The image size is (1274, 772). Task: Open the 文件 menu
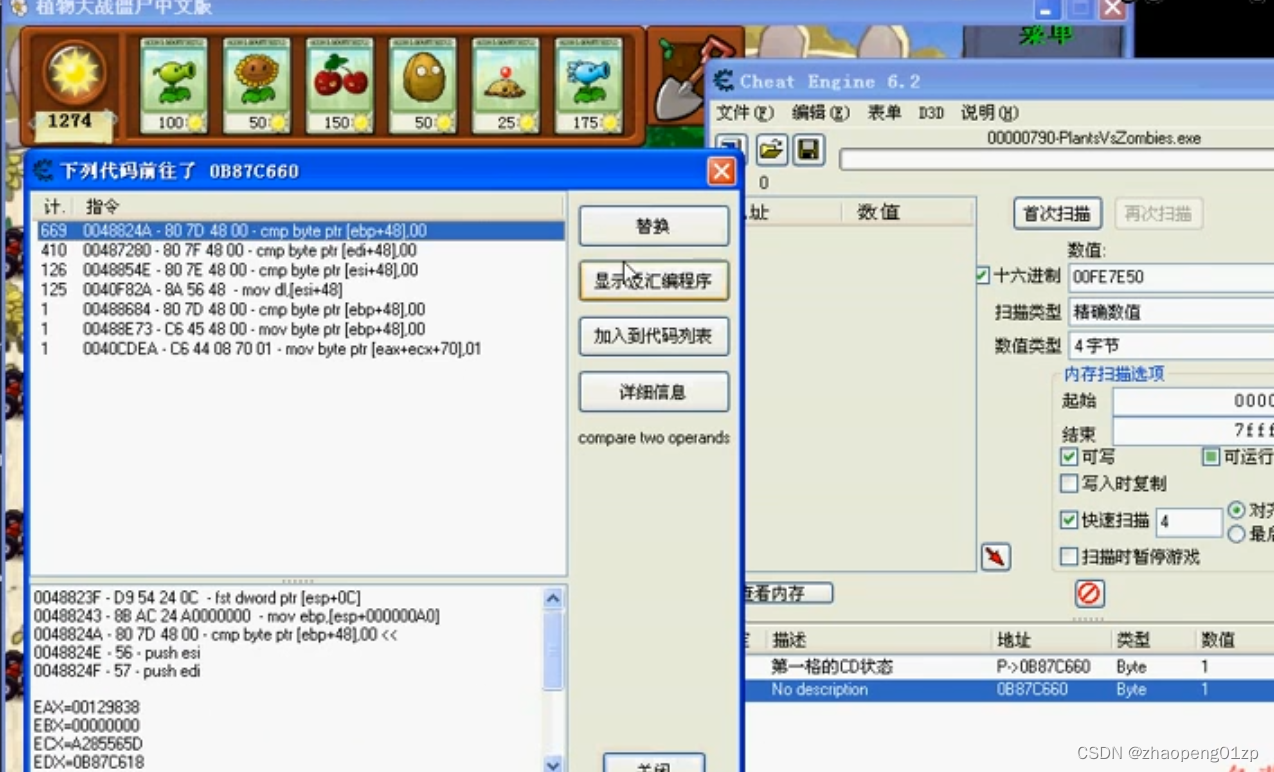(x=745, y=113)
